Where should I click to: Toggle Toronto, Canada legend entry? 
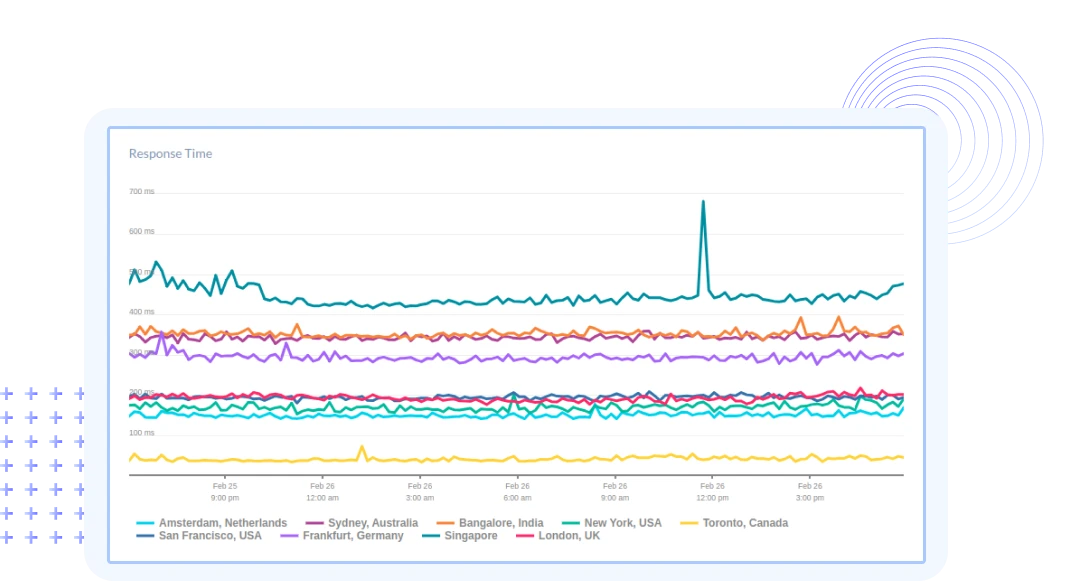tap(734, 523)
